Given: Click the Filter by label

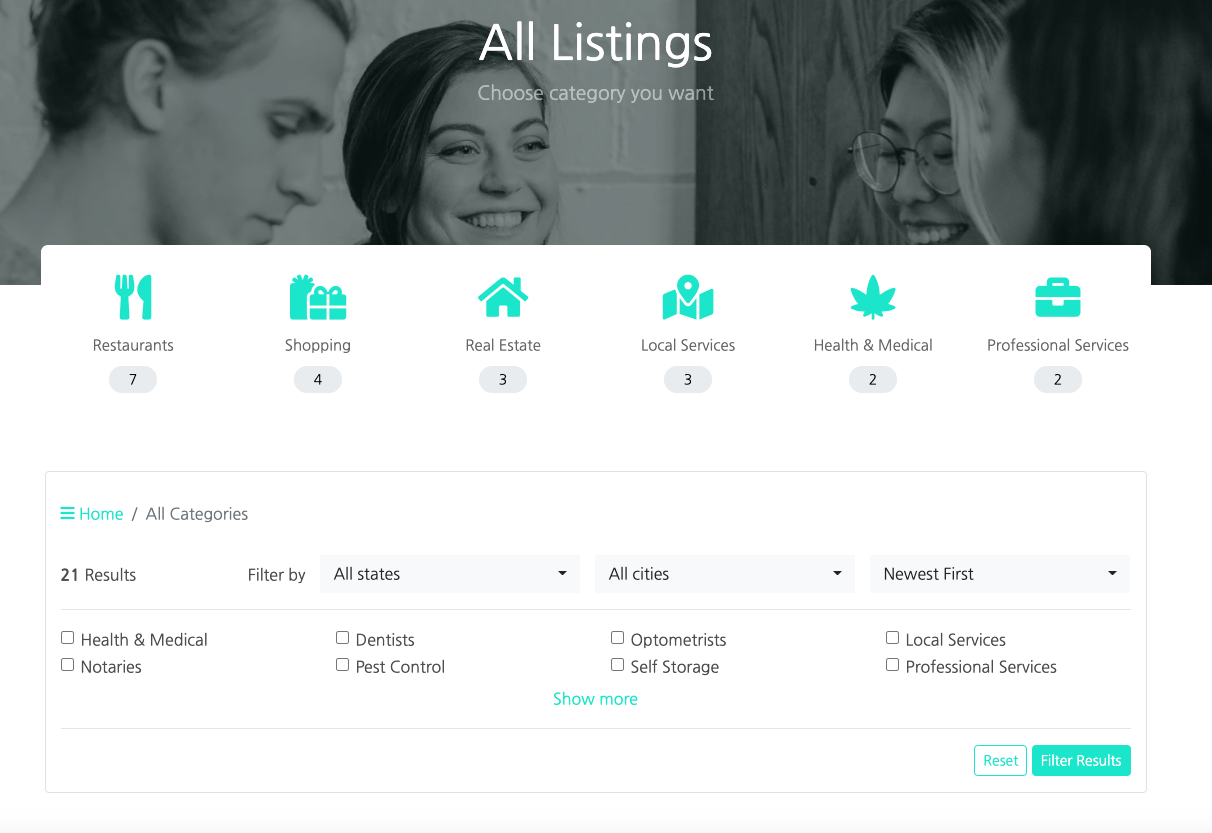Looking at the screenshot, I should click(x=277, y=575).
